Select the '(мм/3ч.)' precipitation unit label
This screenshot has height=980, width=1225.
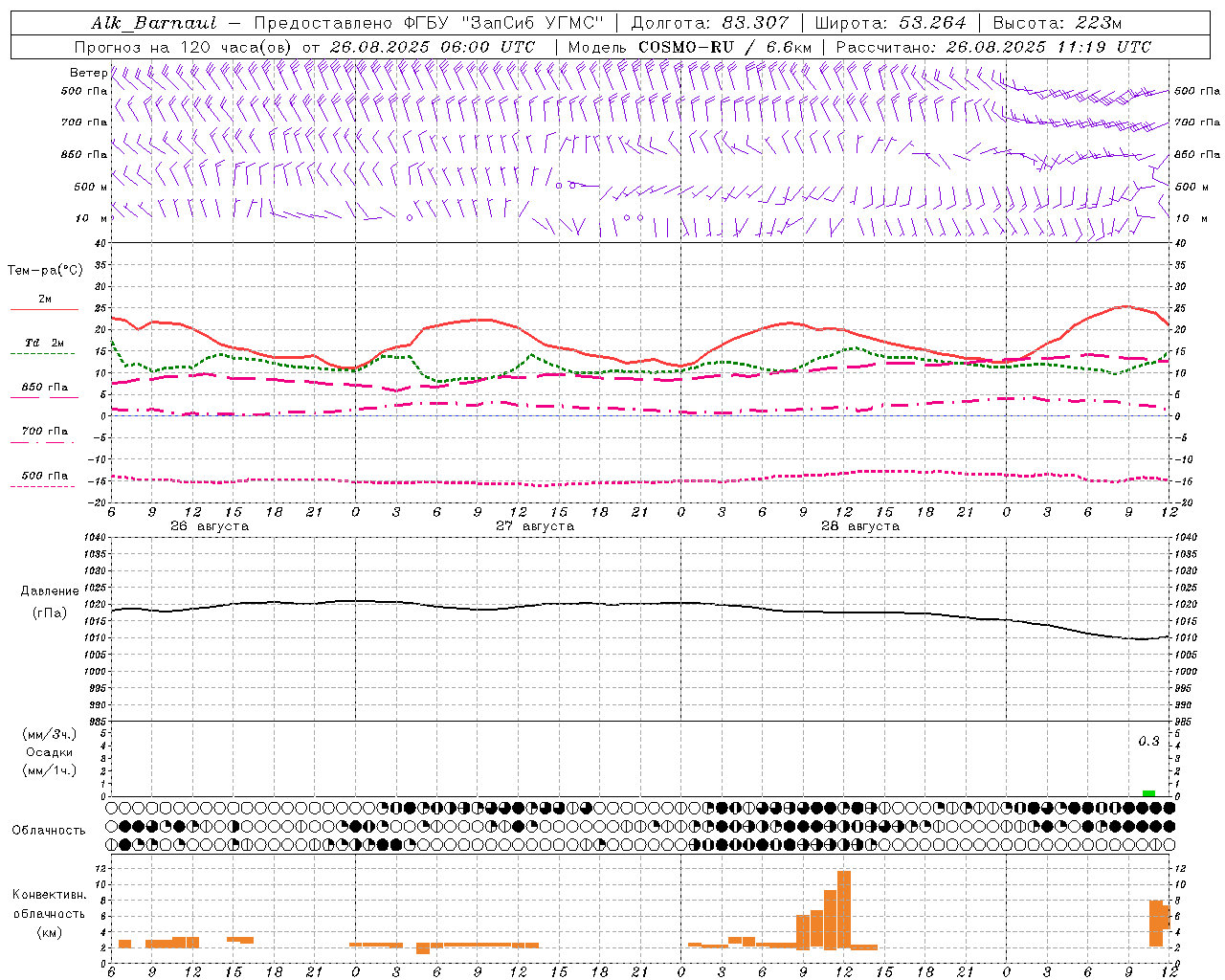[x=50, y=734]
